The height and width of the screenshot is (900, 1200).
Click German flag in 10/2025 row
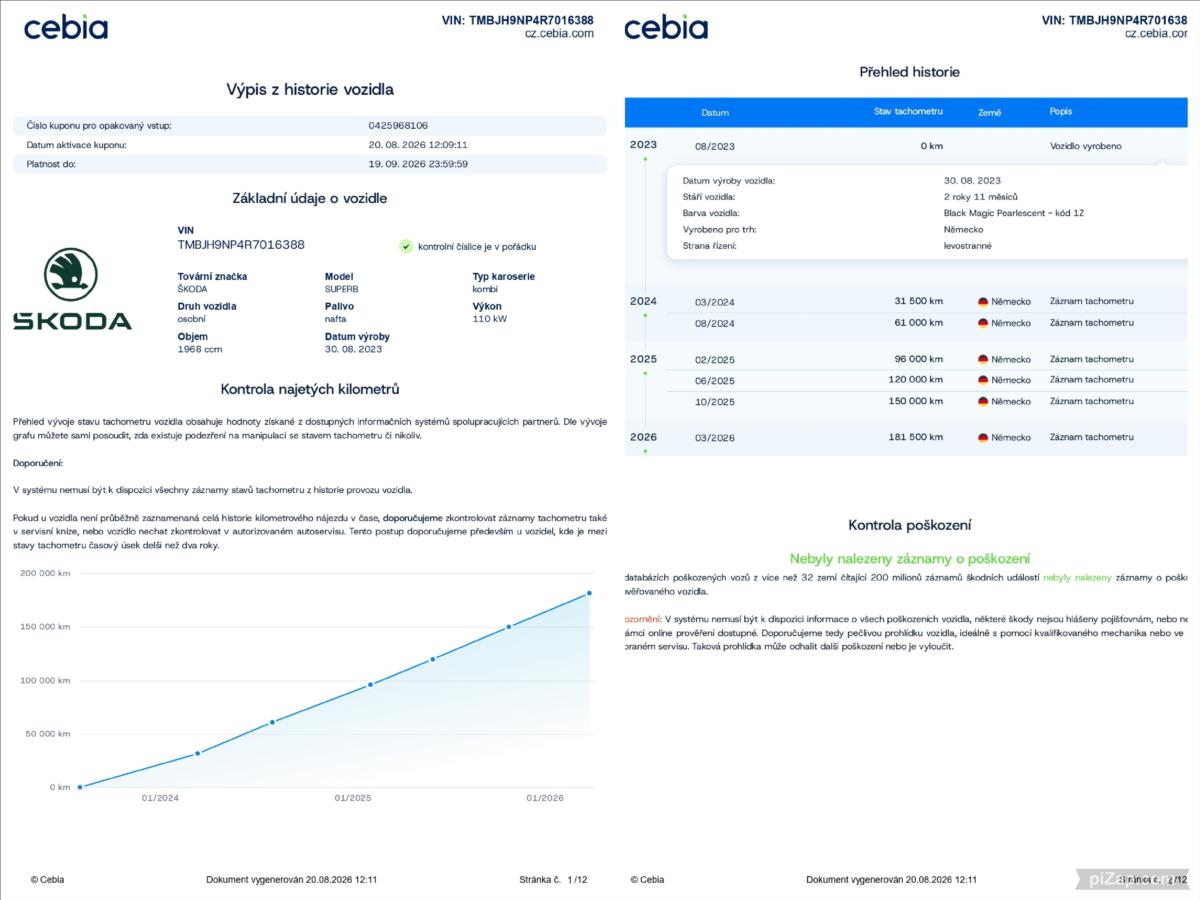983,402
